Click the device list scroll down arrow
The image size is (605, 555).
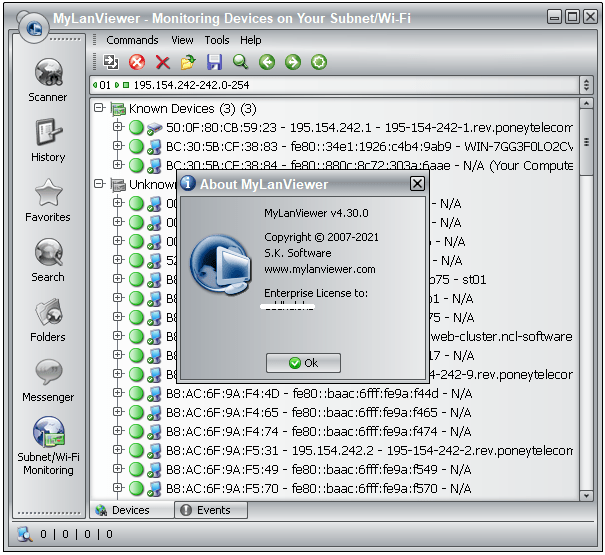point(586,496)
